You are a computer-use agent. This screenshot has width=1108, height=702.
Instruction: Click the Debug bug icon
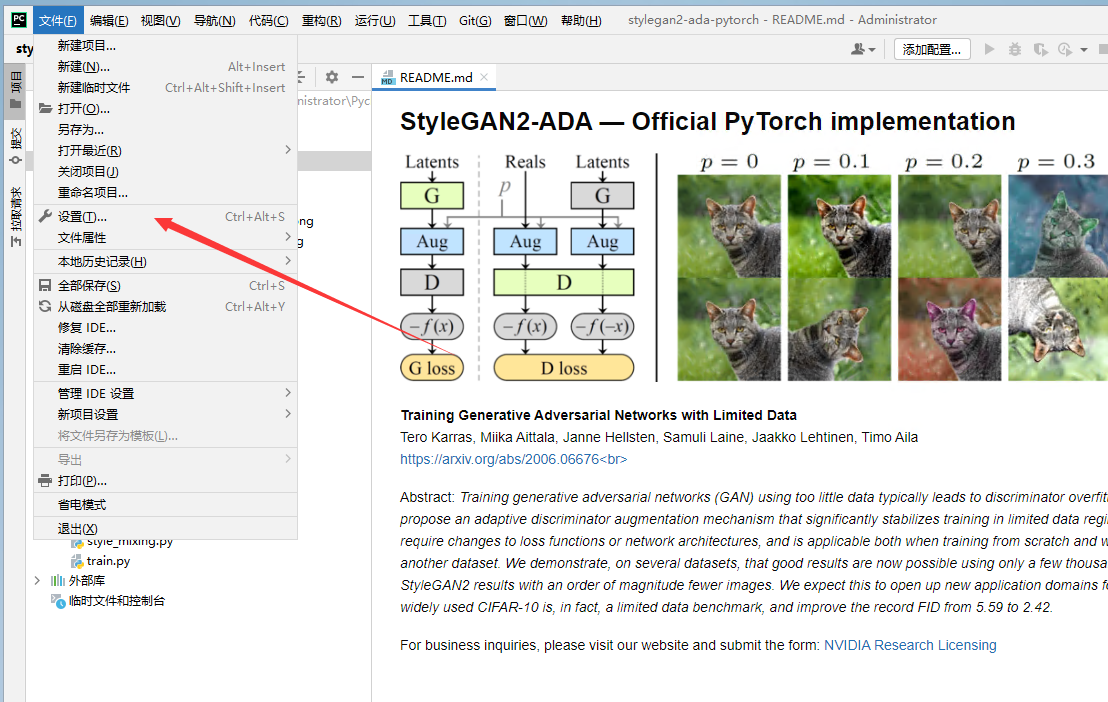[x=1015, y=49]
